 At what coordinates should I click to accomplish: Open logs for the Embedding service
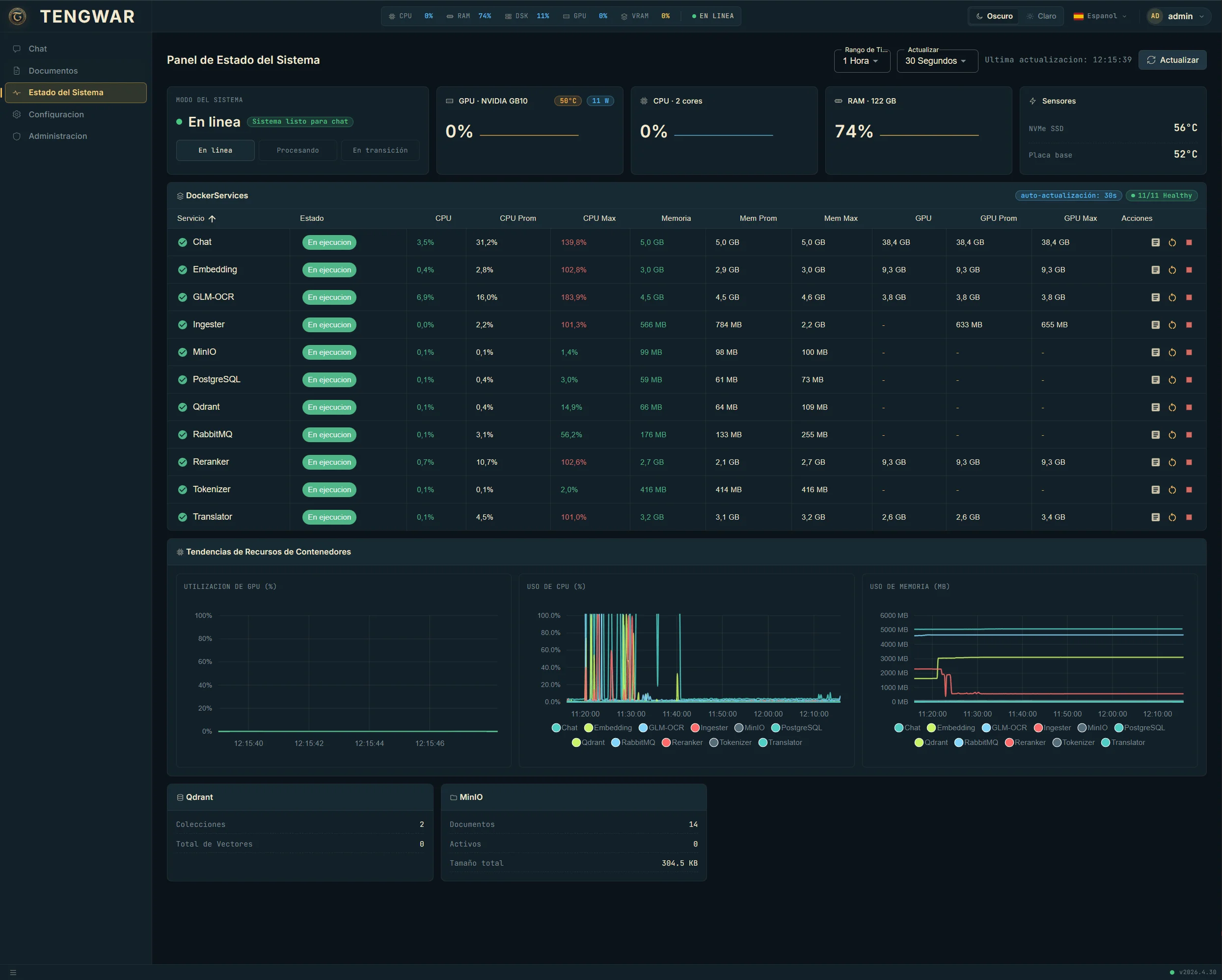click(x=1155, y=269)
